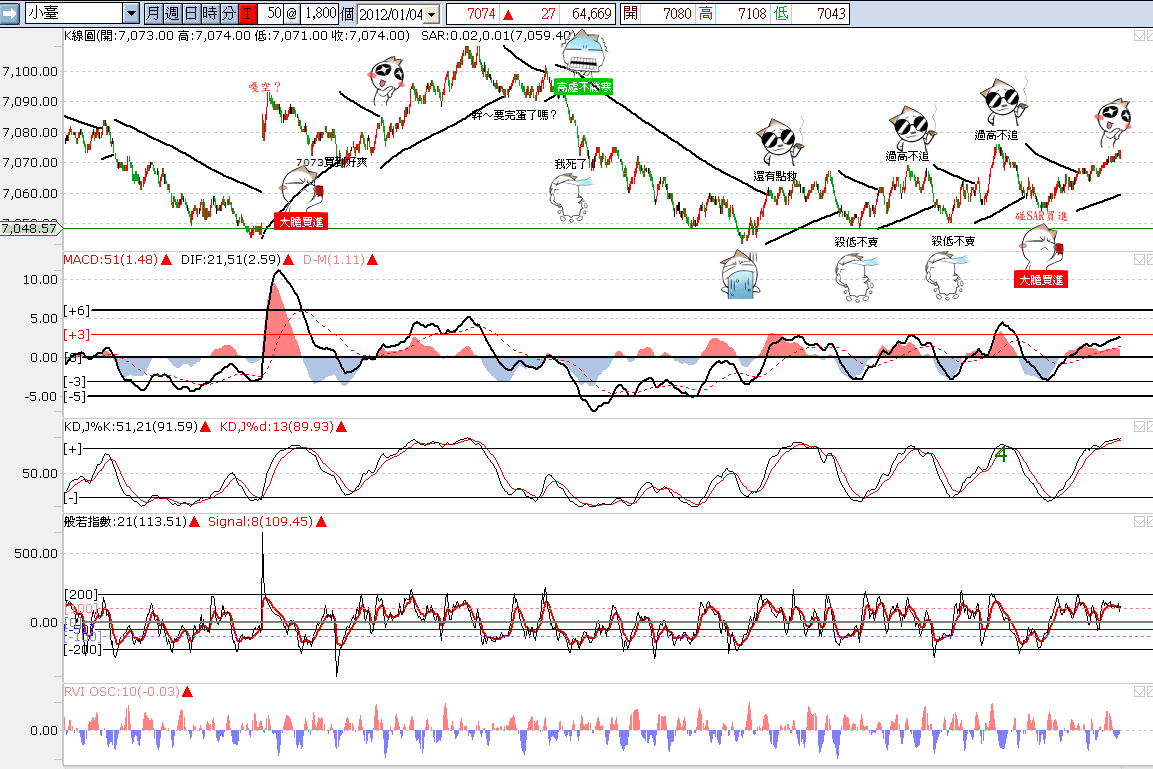1153x769 pixels.
Task: Click the 7073買到好爽 annotation
Action: pos(332,162)
